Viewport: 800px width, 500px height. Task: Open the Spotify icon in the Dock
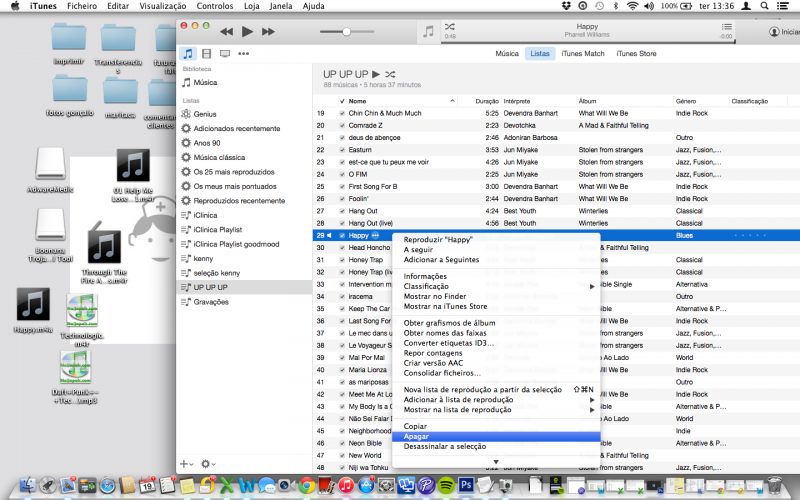[x=446, y=485]
